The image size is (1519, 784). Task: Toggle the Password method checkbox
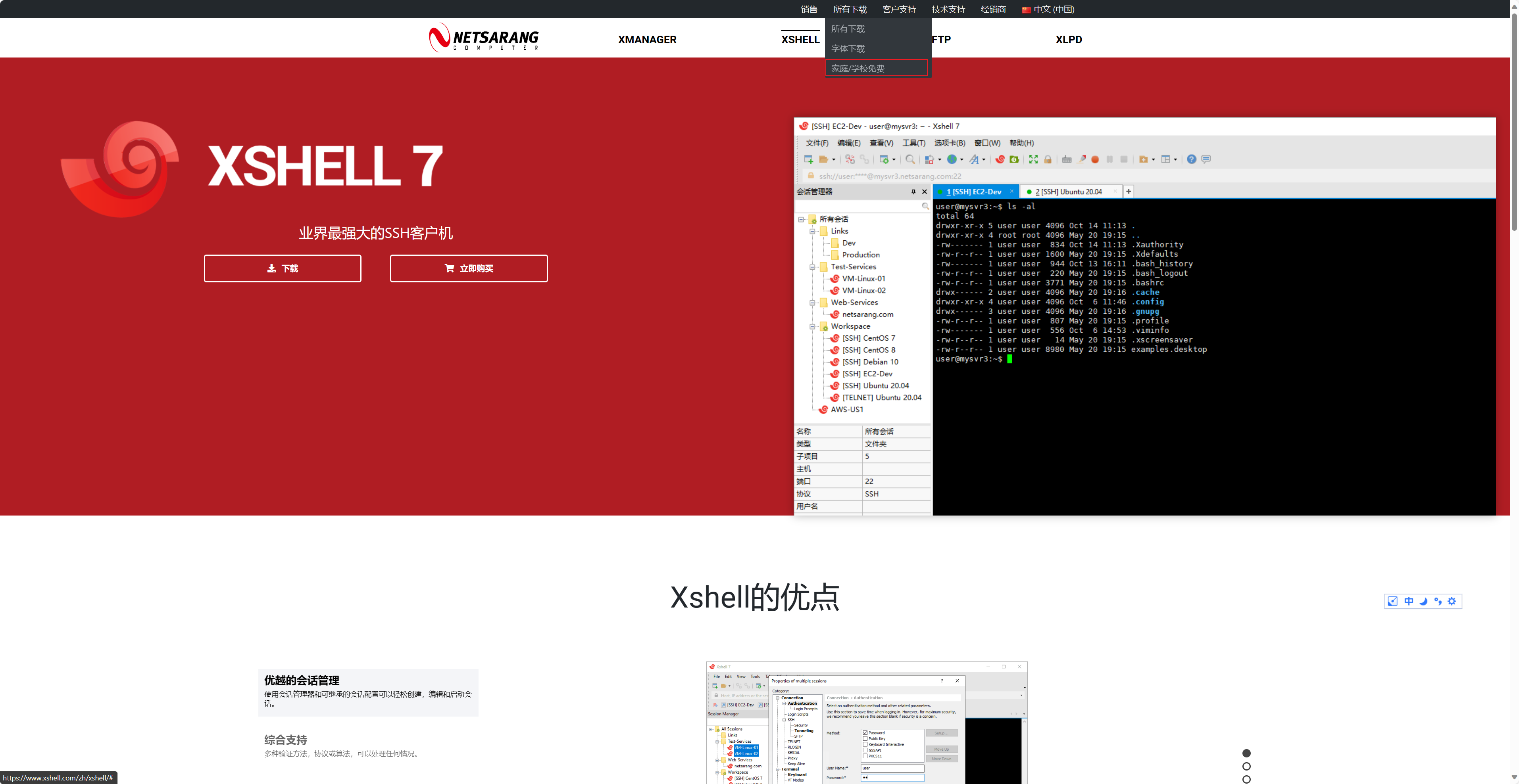click(x=865, y=733)
